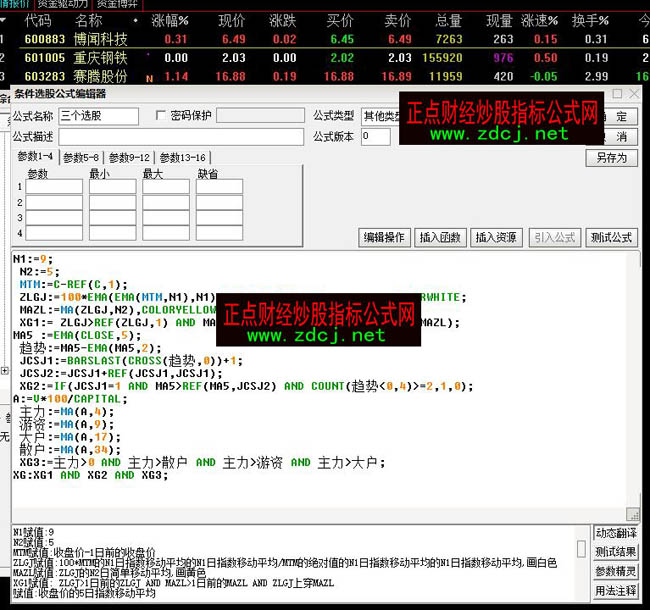Viewport: 650px width, 610px height.
Task: Run 测试公式 to test the formula
Action: (611, 237)
